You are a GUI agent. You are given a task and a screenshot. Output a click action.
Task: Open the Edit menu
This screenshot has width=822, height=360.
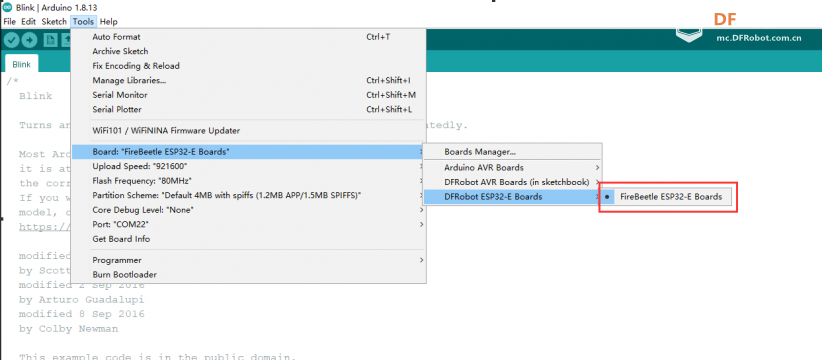[28, 21]
